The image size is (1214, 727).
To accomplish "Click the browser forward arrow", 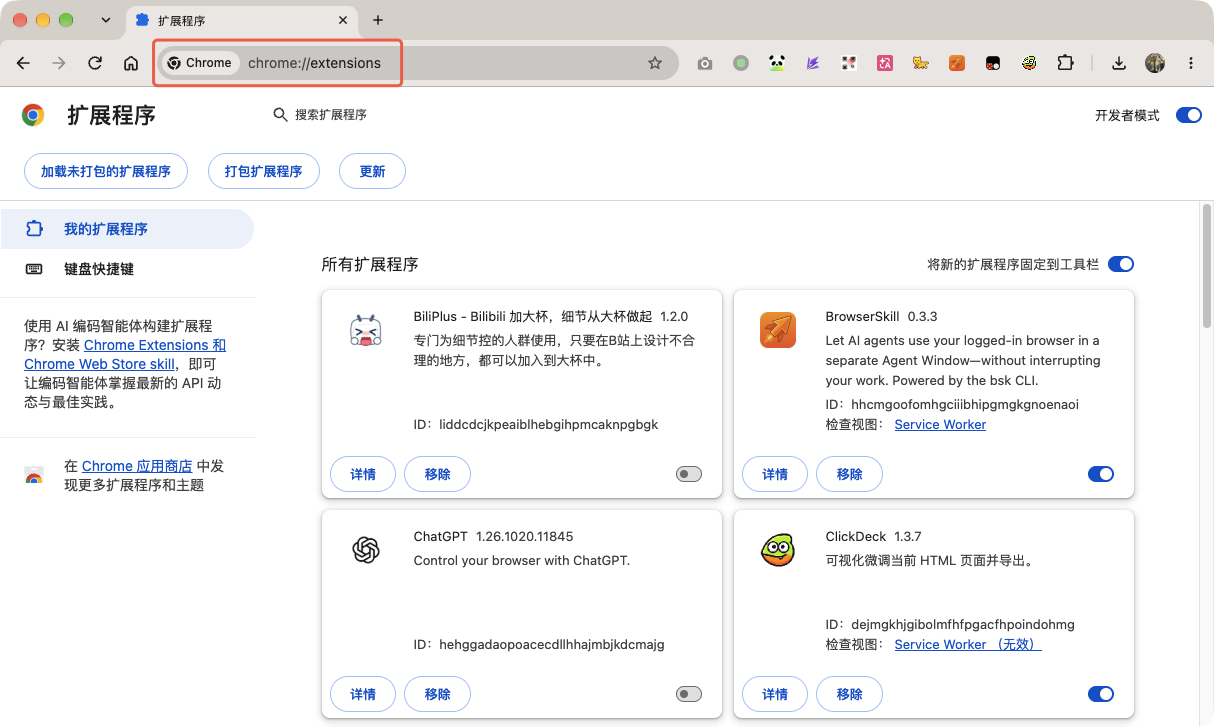I will (x=59, y=63).
